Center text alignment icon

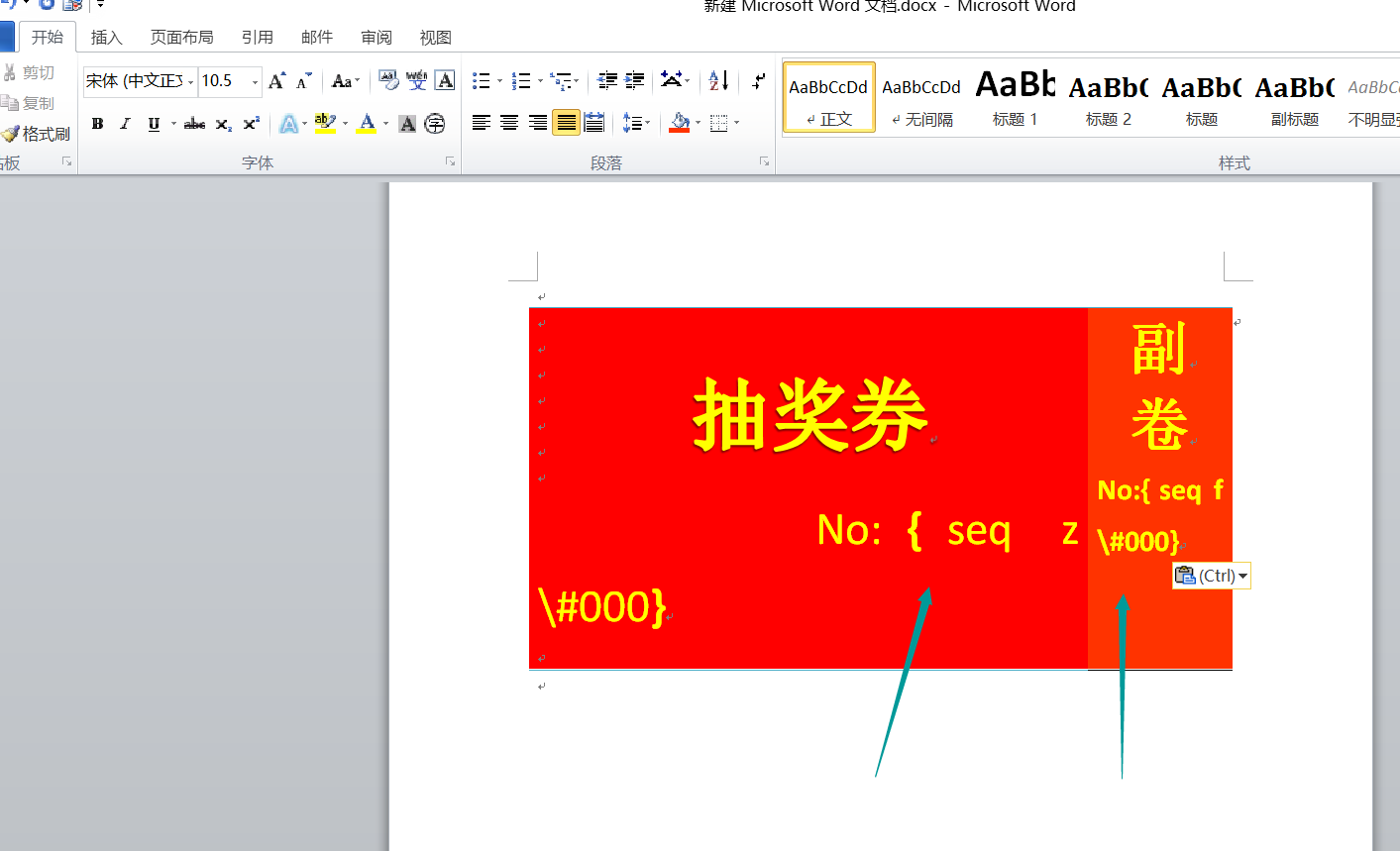tap(509, 123)
